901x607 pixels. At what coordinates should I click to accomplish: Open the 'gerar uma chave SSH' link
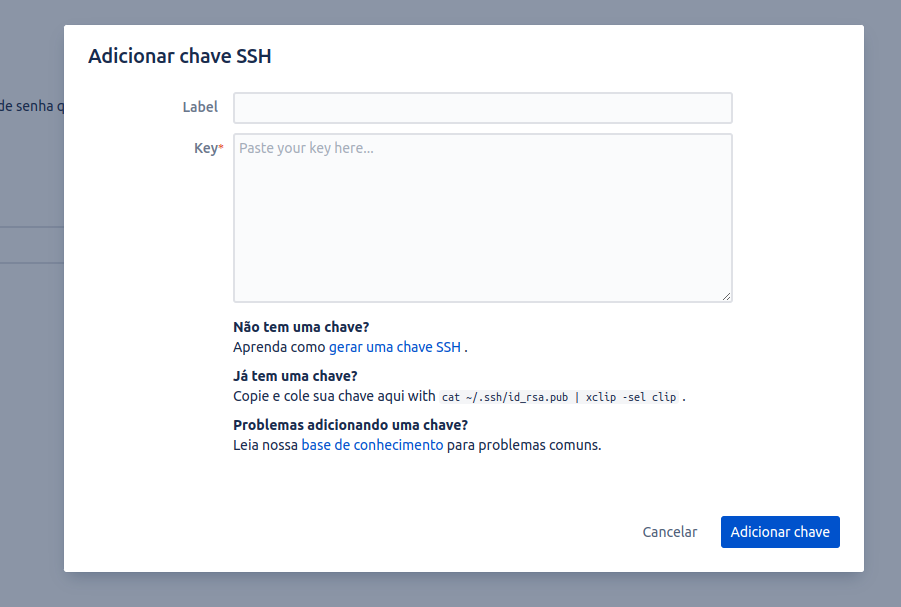pos(395,347)
